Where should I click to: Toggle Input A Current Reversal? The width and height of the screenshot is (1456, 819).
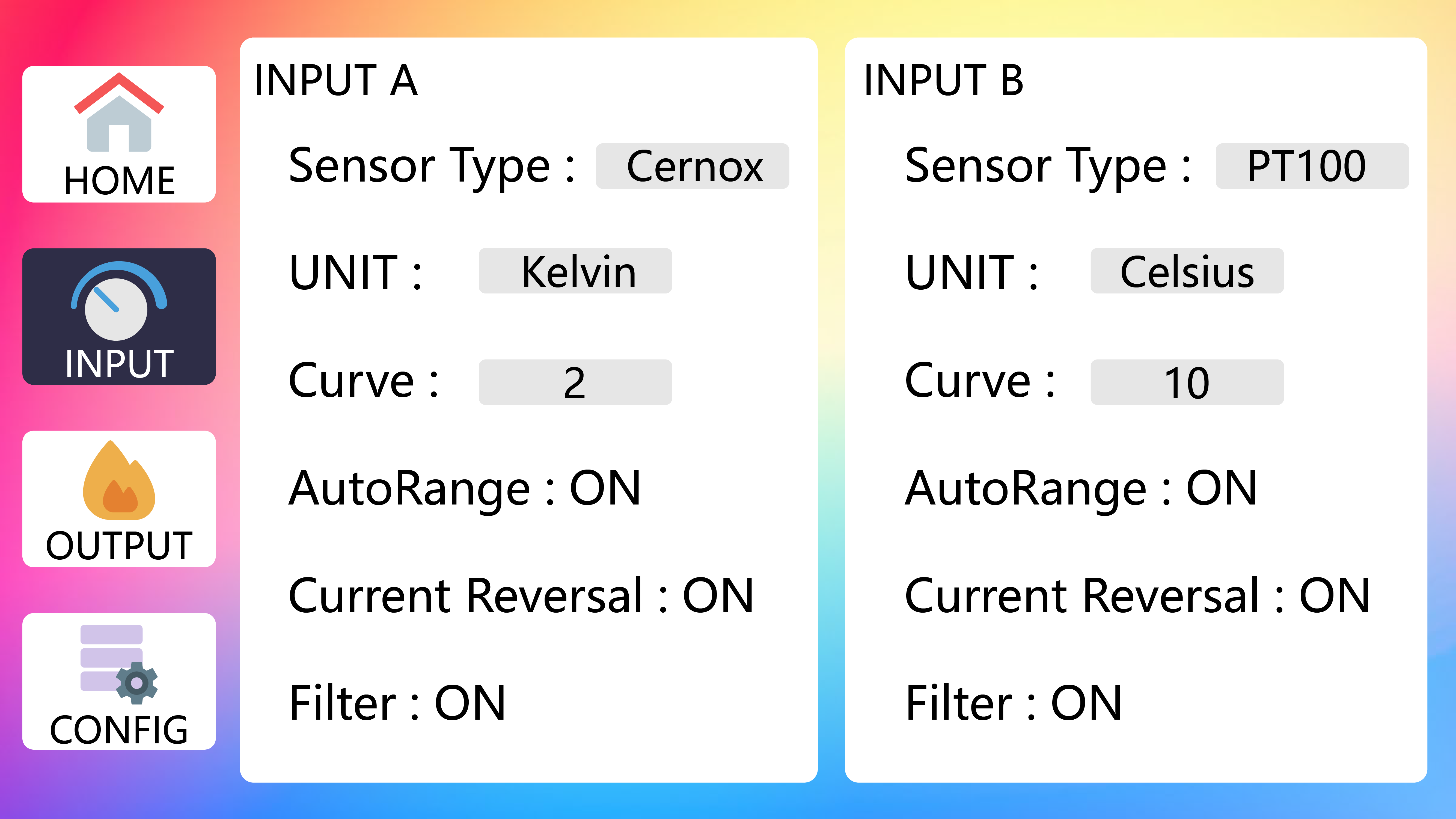pyautogui.click(x=718, y=596)
